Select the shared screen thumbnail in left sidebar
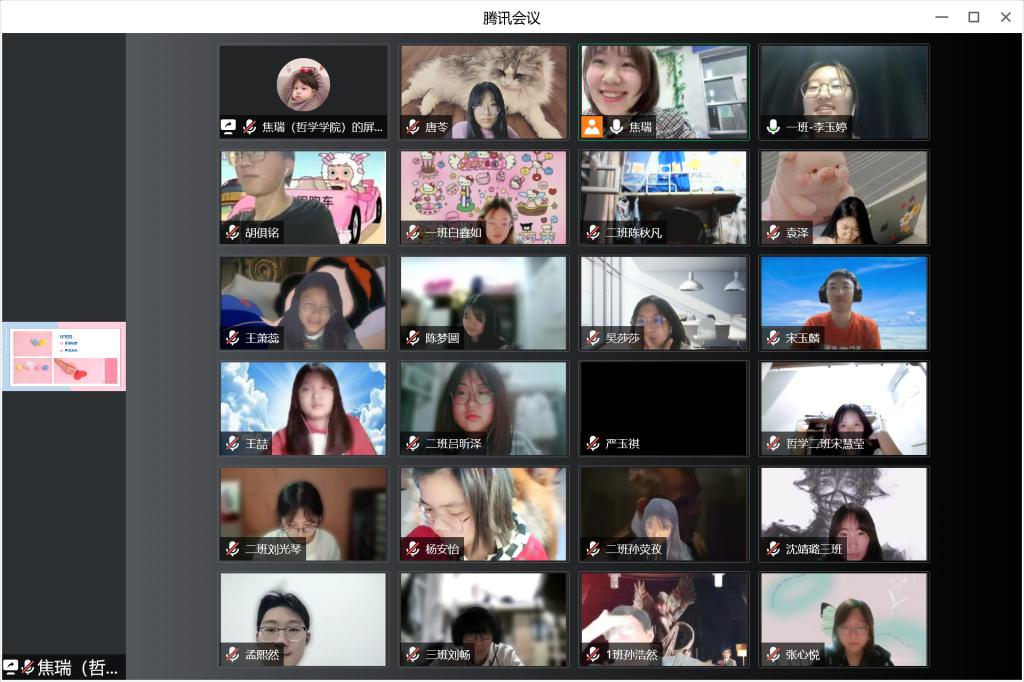Screen dimensions: 1024x682 click(x=64, y=357)
